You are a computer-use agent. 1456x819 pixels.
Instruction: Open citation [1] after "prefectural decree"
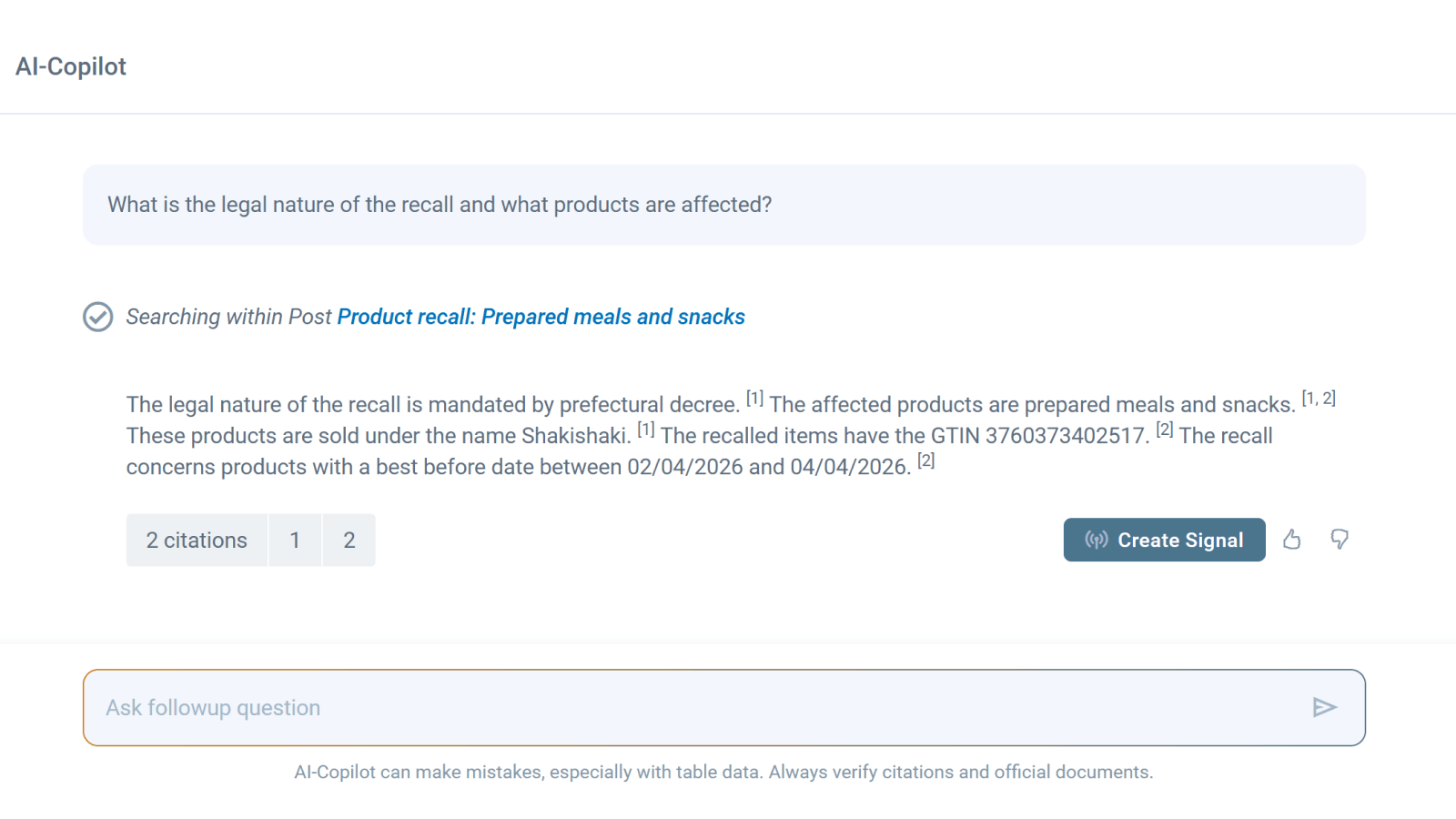coord(754,399)
